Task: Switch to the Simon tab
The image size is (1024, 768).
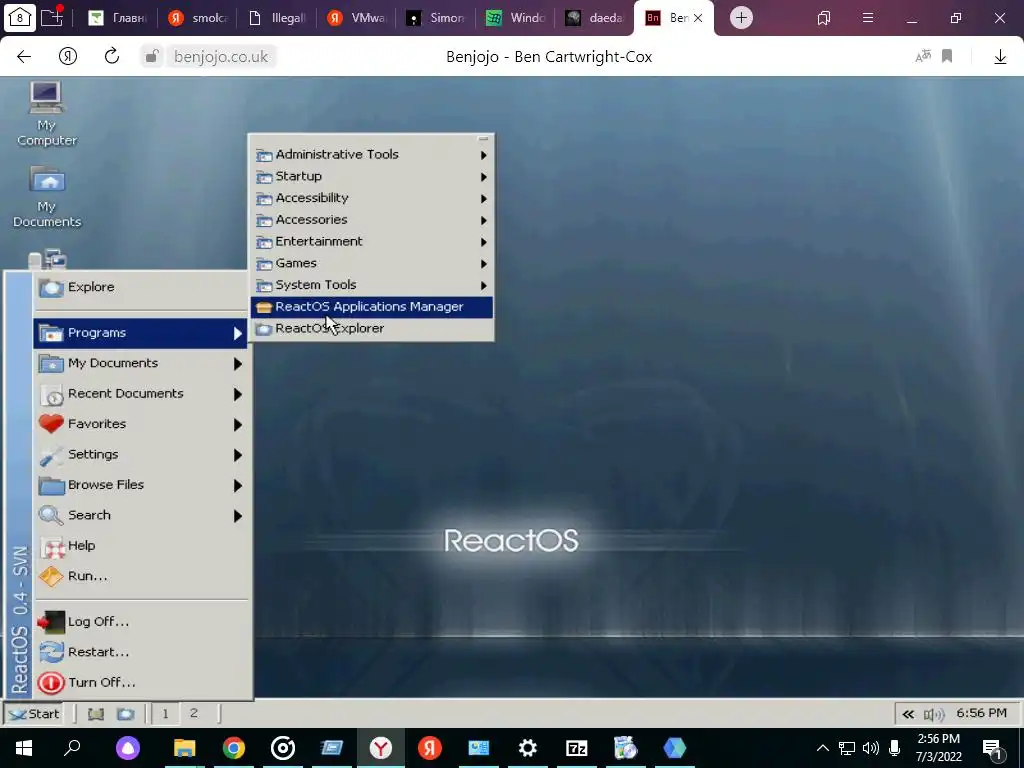Action: point(436,18)
